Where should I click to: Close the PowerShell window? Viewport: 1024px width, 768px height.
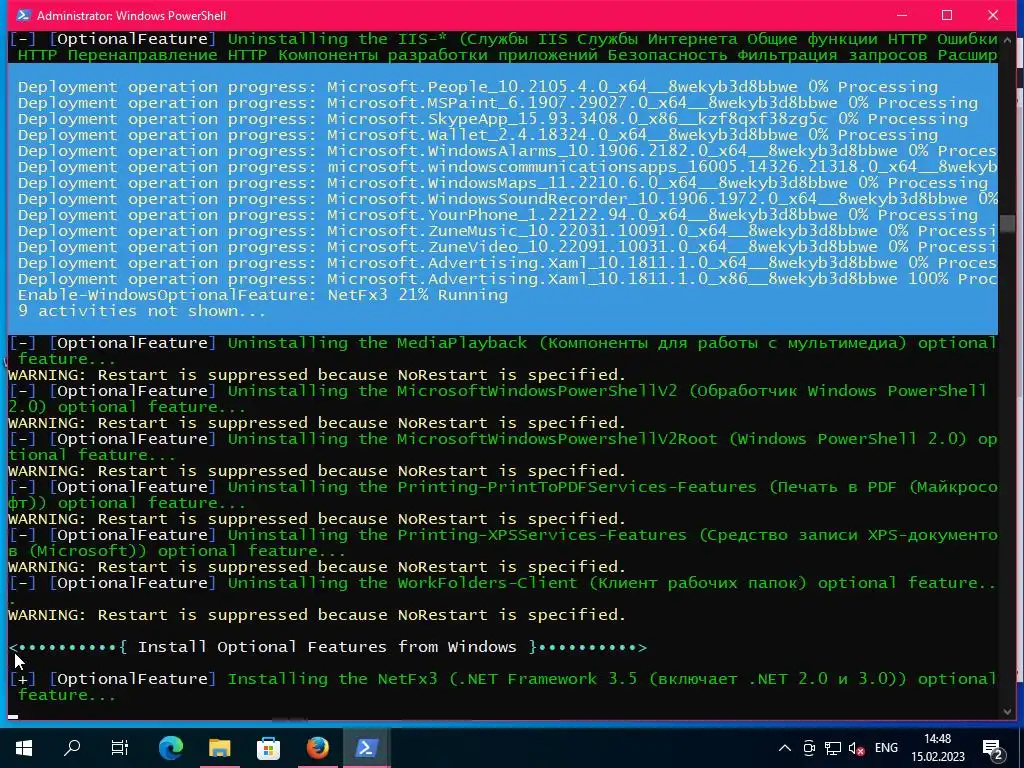(x=993, y=15)
